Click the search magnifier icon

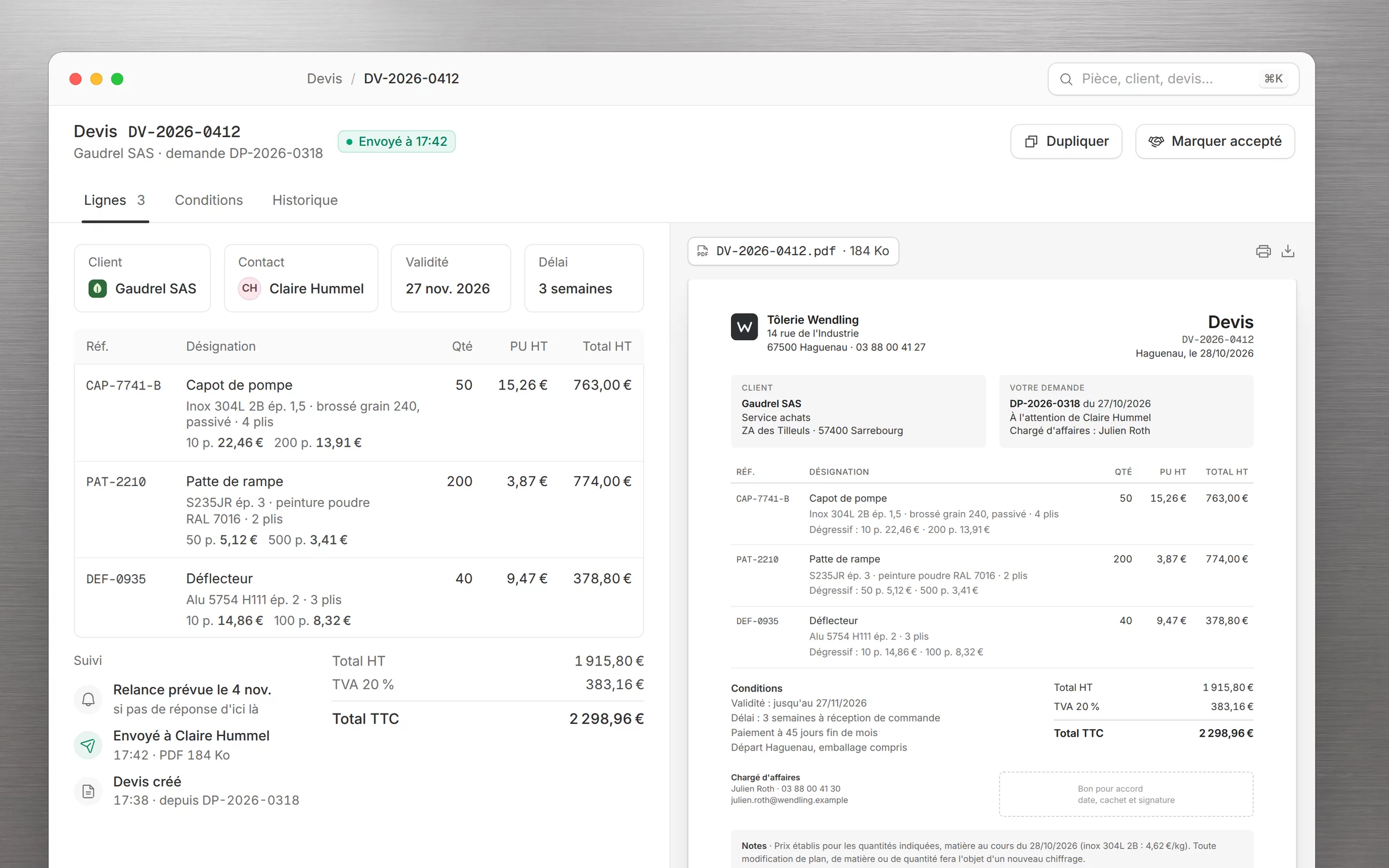pos(1066,79)
